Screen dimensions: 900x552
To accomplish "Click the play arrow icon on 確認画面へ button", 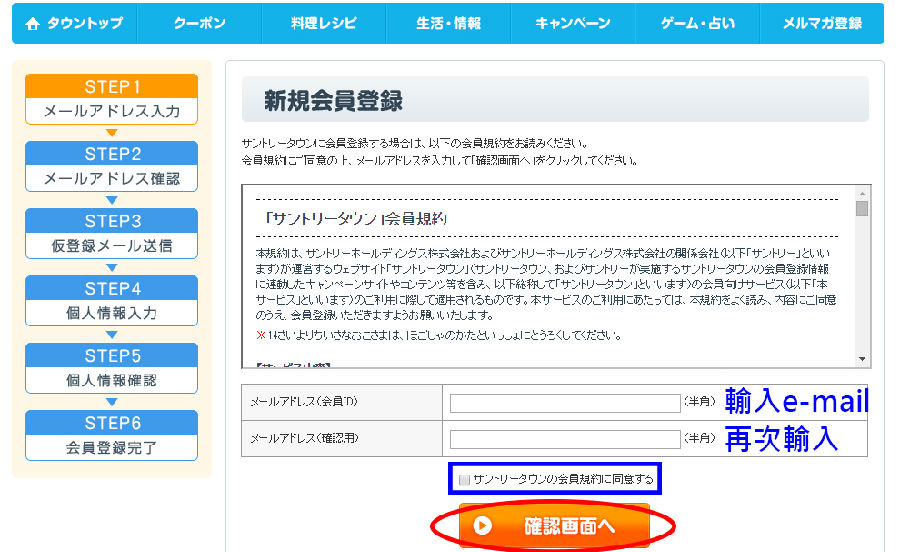I will (x=482, y=526).
